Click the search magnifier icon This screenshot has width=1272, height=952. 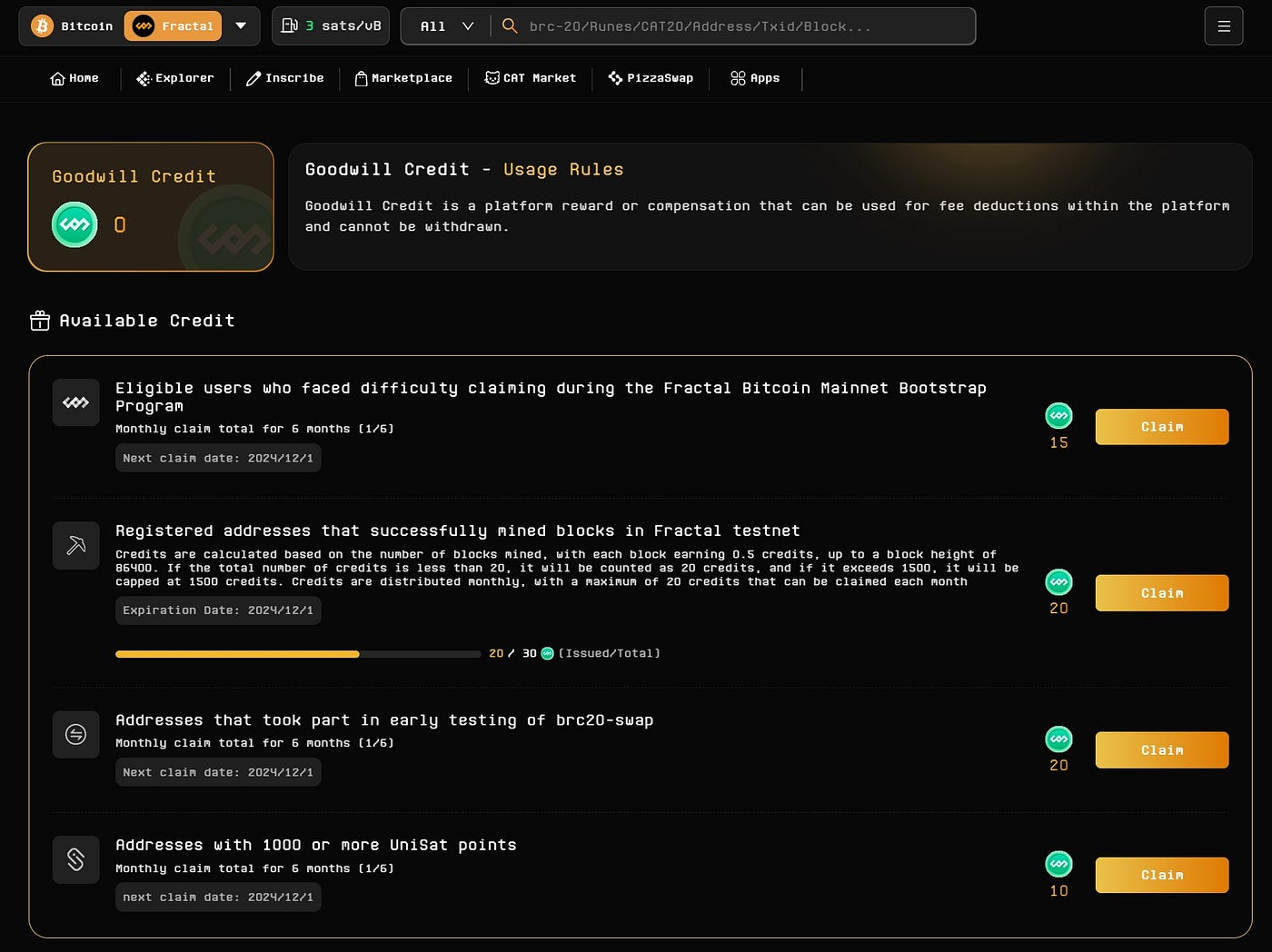click(x=510, y=26)
